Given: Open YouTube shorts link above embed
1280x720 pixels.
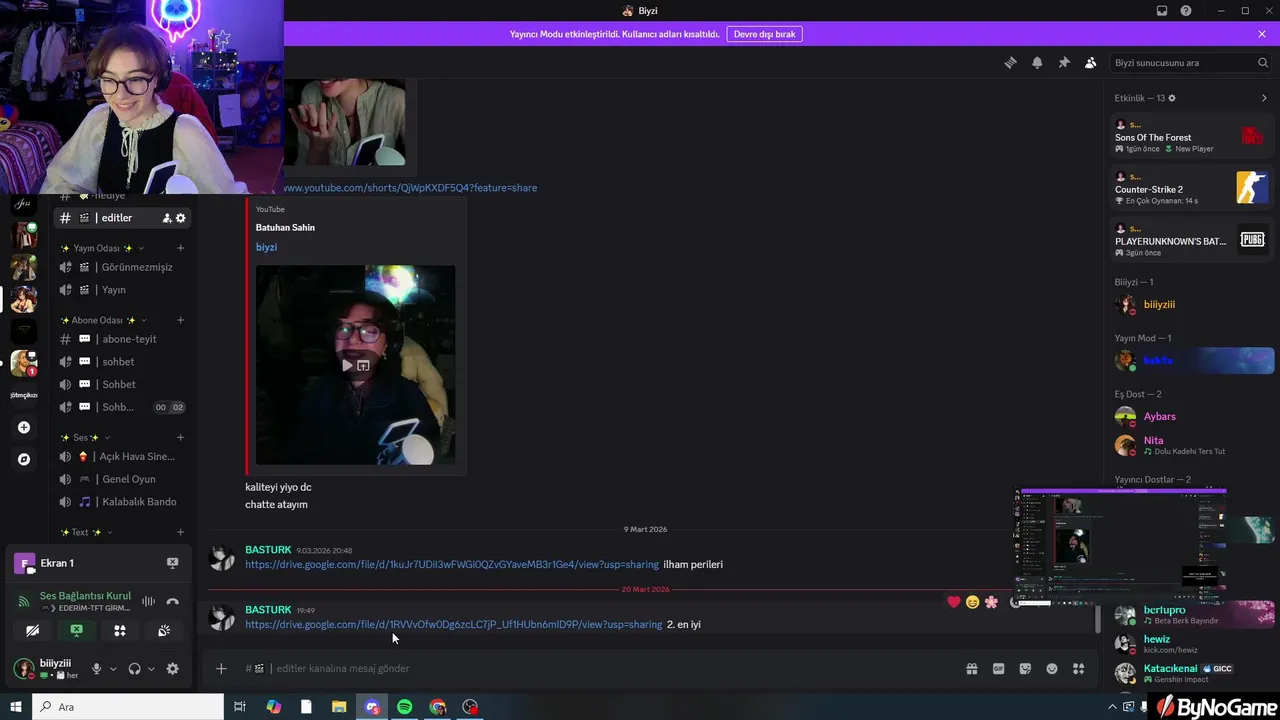Looking at the screenshot, I should pos(410,188).
